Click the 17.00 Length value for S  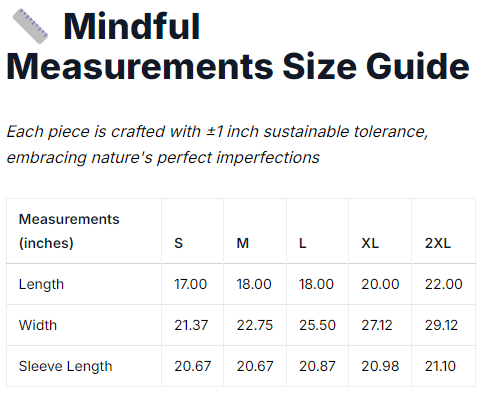[191, 284]
